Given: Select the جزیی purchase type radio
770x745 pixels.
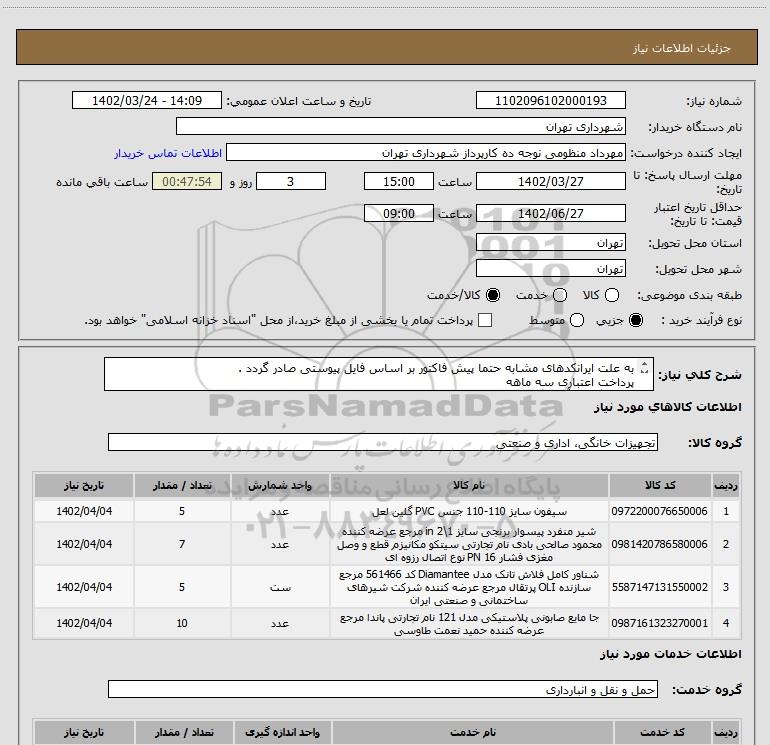Looking at the screenshot, I should [636, 320].
